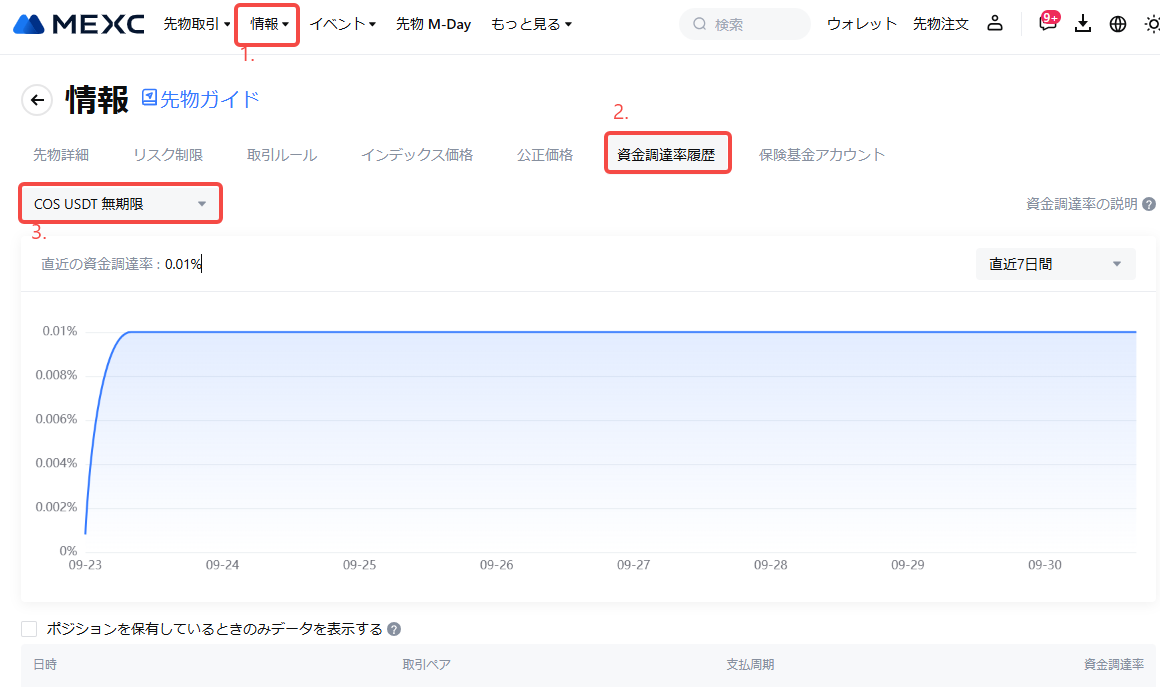Open the user profile icon
This screenshot has width=1160, height=687.
click(x=994, y=24)
